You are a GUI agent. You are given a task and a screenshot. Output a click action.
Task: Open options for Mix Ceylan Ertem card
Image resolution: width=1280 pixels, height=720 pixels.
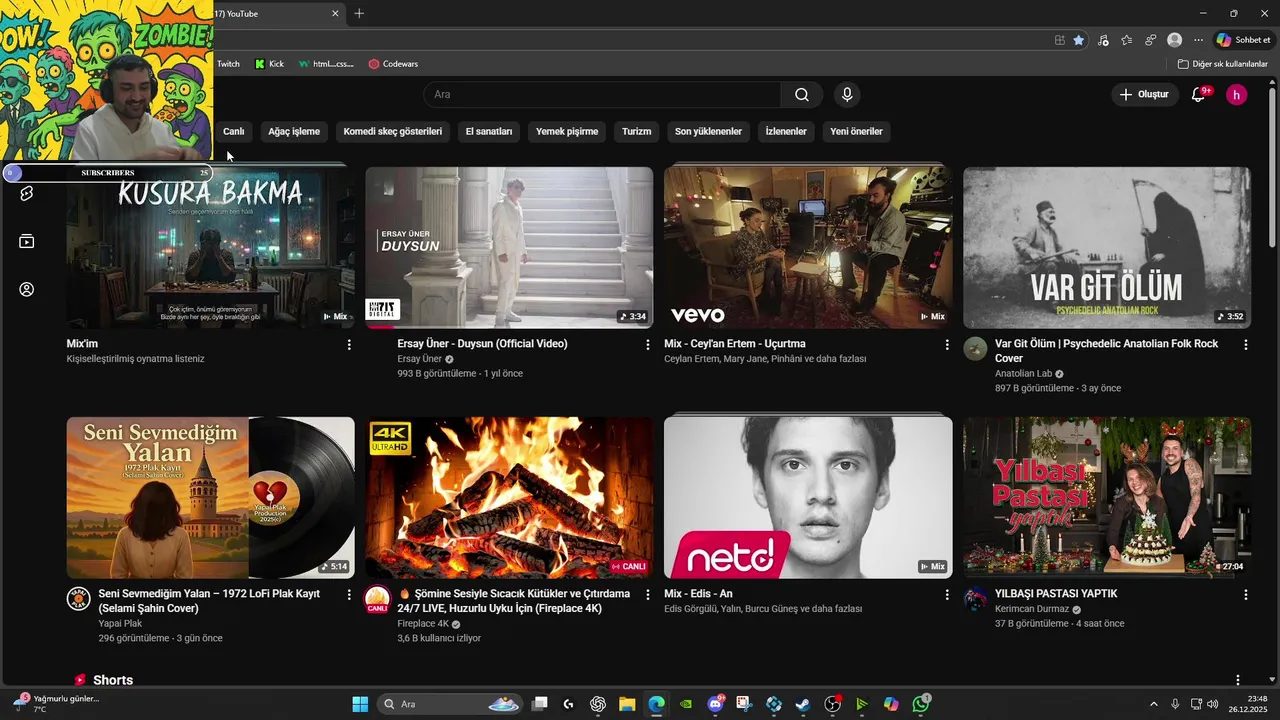click(947, 344)
